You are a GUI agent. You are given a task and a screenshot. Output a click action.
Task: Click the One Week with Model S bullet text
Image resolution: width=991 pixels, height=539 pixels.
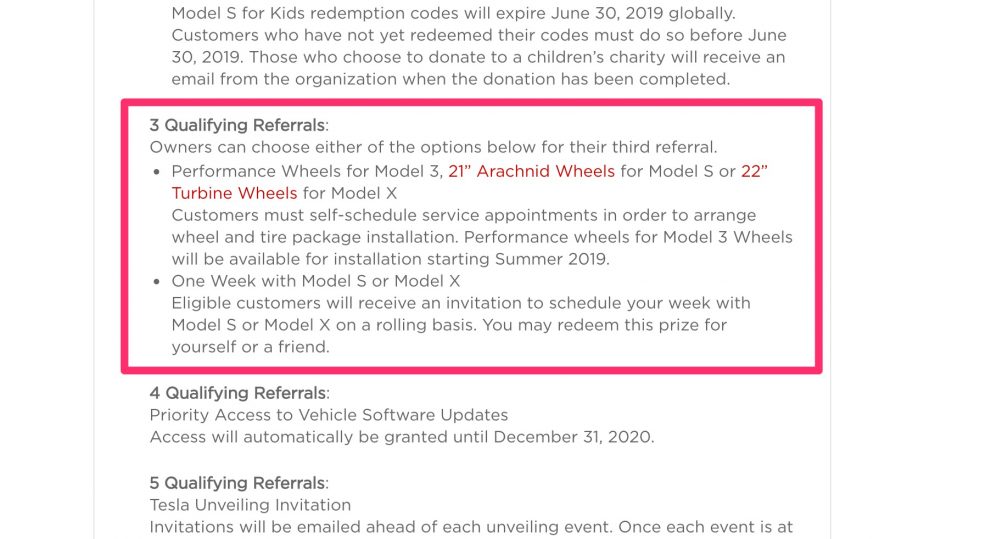pyautogui.click(x=315, y=281)
